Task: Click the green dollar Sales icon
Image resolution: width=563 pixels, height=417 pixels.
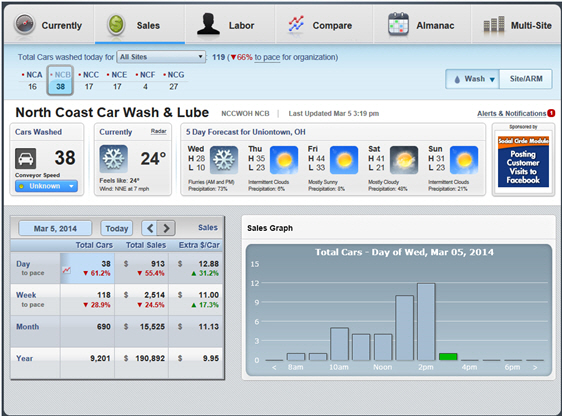Action: [116, 25]
